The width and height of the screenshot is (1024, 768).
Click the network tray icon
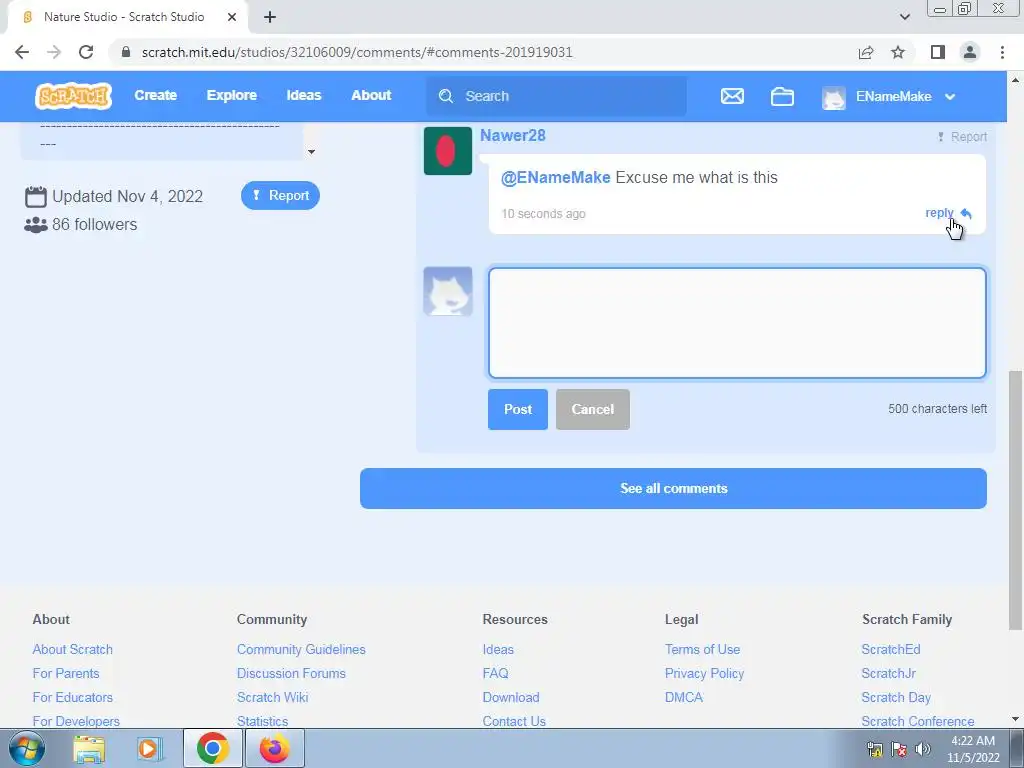874,749
